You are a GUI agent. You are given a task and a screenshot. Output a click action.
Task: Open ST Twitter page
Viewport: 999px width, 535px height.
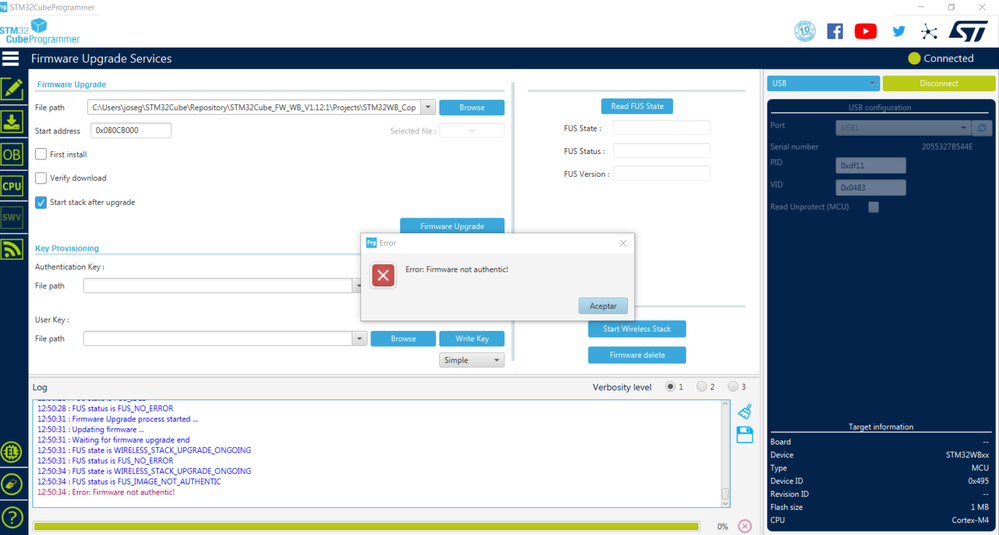click(x=898, y=31)
